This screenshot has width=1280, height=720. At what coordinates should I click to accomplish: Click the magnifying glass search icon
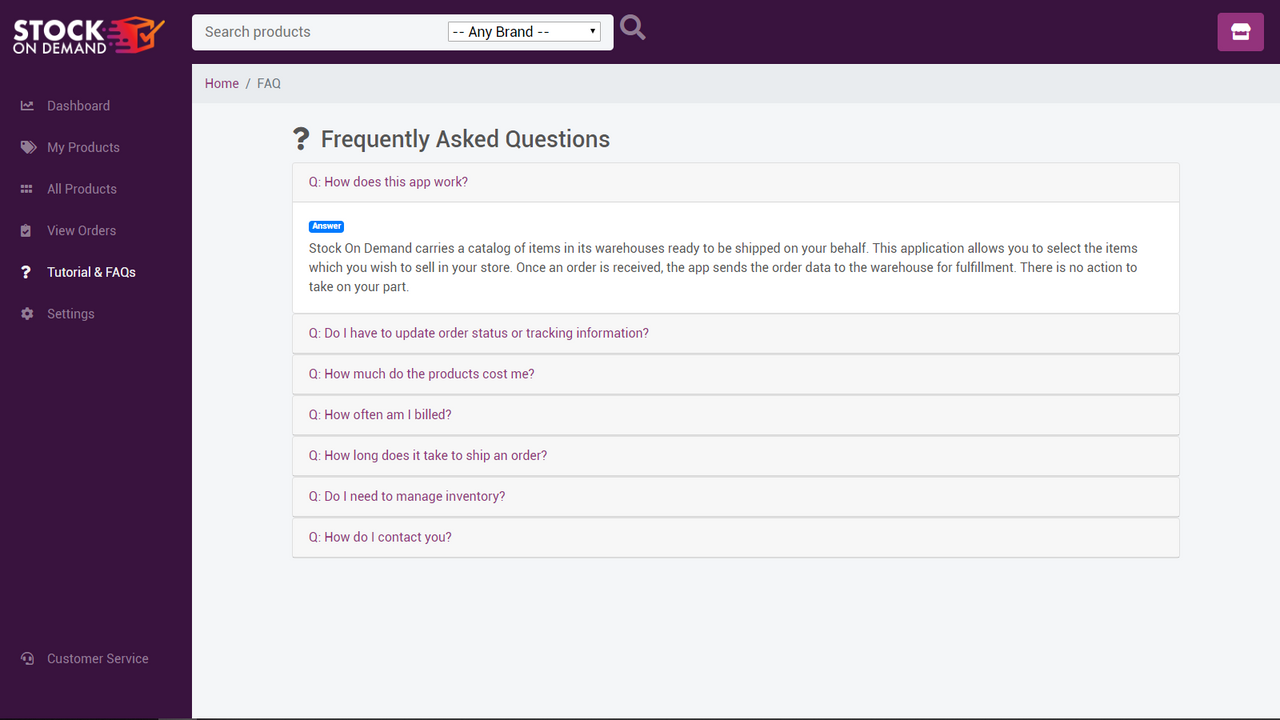[632, 28]
